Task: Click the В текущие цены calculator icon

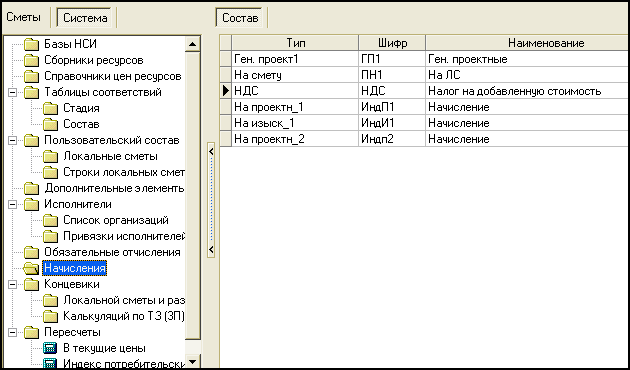Action: click(50, 348)
